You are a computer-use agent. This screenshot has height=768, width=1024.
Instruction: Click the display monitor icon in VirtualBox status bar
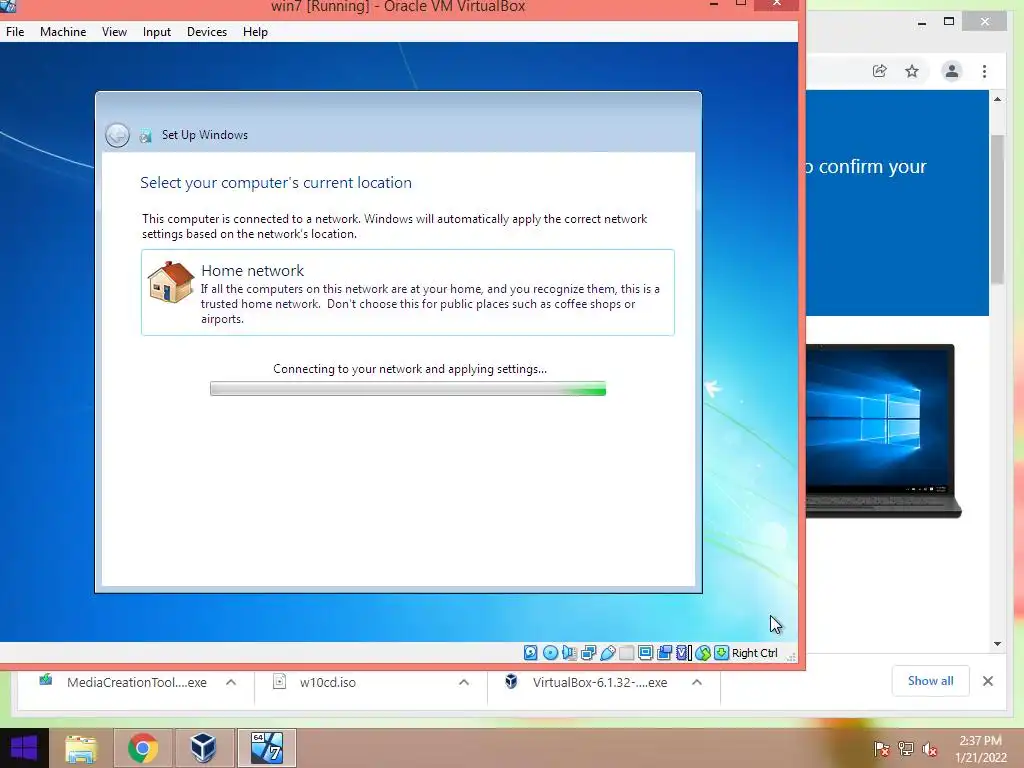[645, 652]
